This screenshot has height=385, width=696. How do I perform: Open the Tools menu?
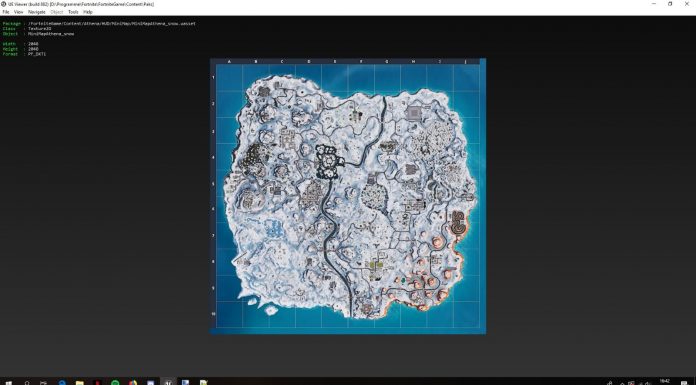tap(73, 12)
